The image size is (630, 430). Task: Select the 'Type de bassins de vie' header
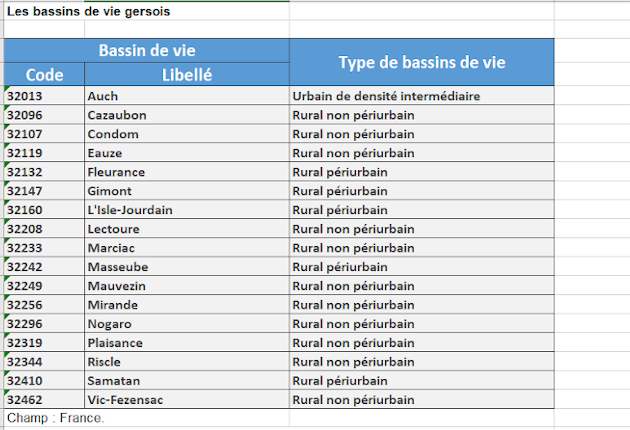[421, 62]
